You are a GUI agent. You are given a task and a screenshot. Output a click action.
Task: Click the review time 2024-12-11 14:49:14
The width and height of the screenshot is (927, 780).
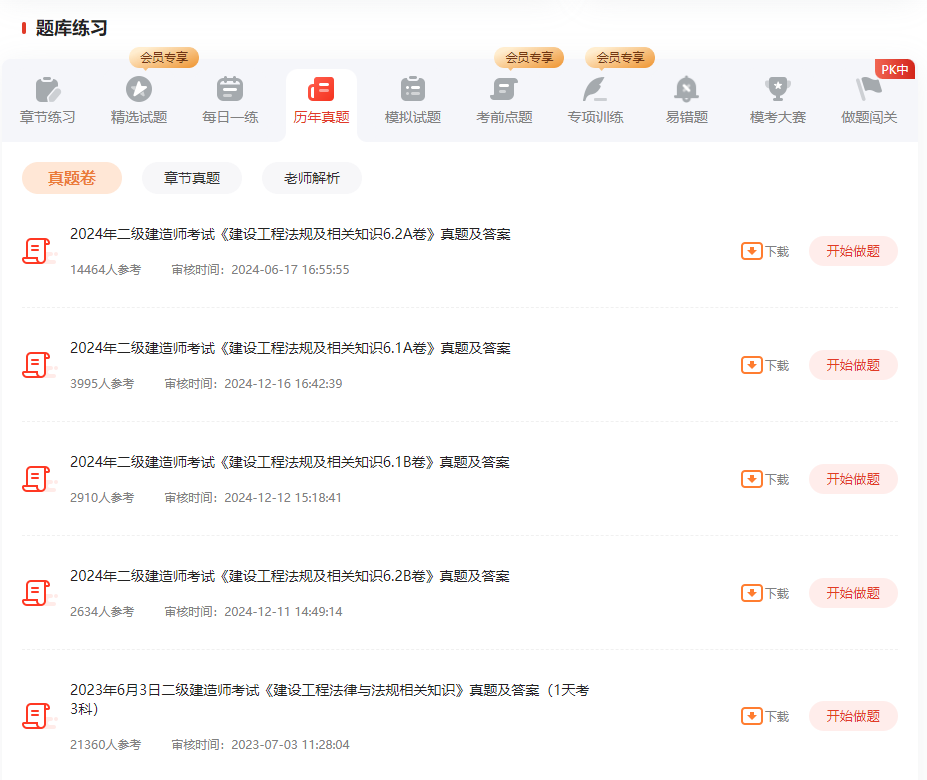(283, 612)
